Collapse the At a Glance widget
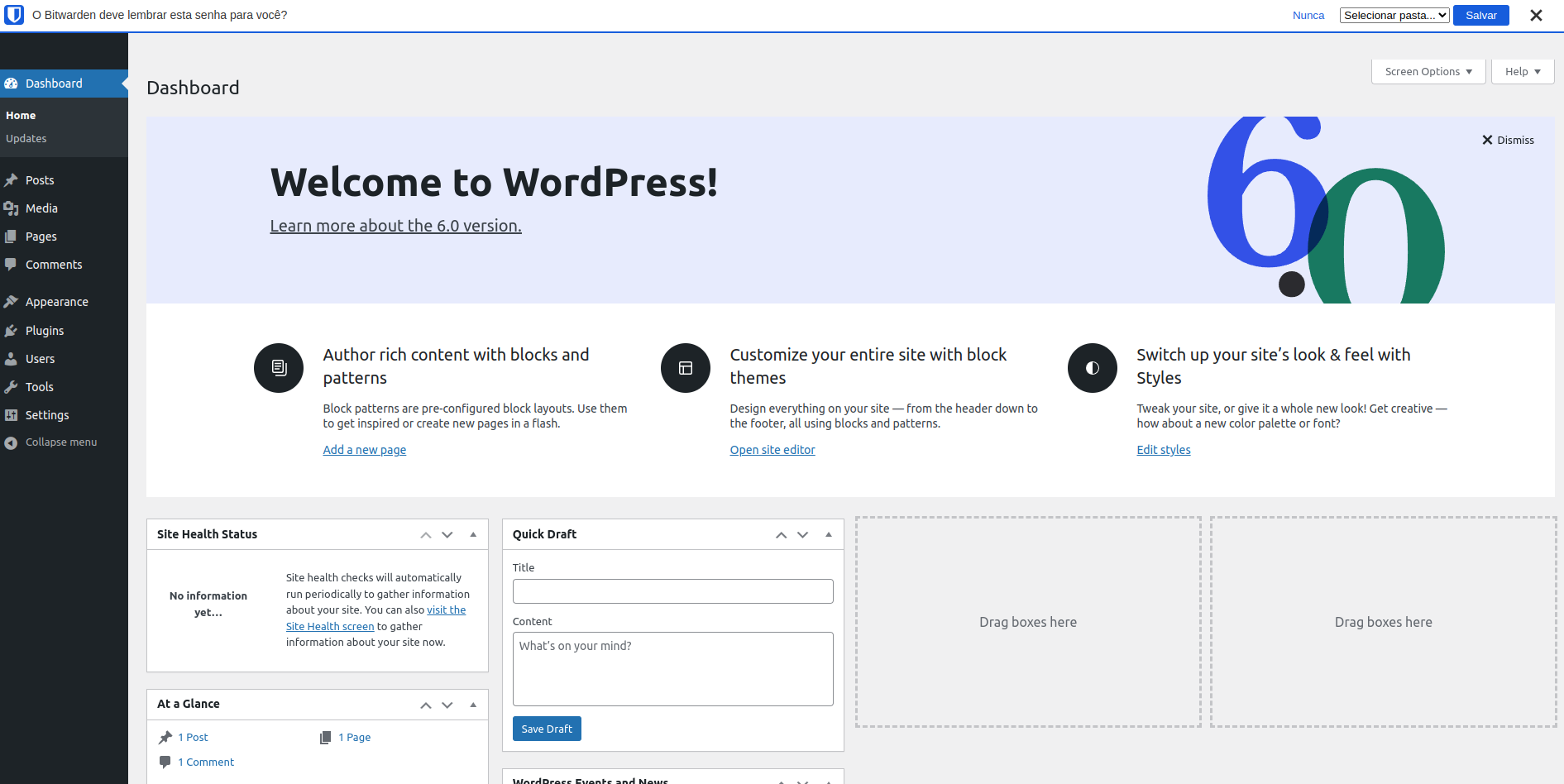Viewport: 1564px width, 784px height. (x=473, y=705)
